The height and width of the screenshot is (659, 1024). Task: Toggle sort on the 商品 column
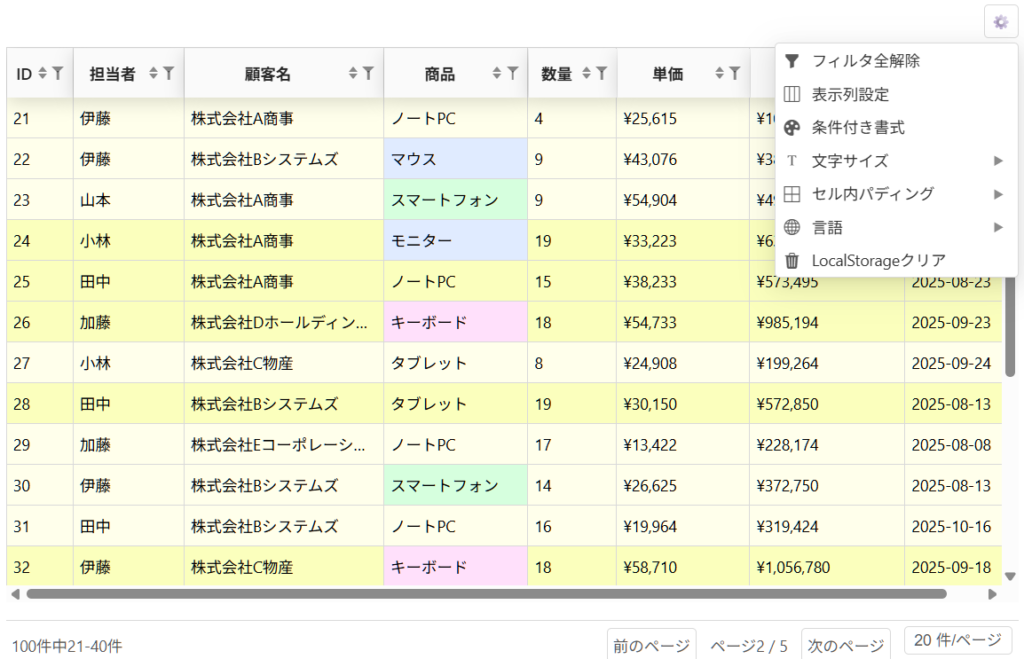coord(497,73)
